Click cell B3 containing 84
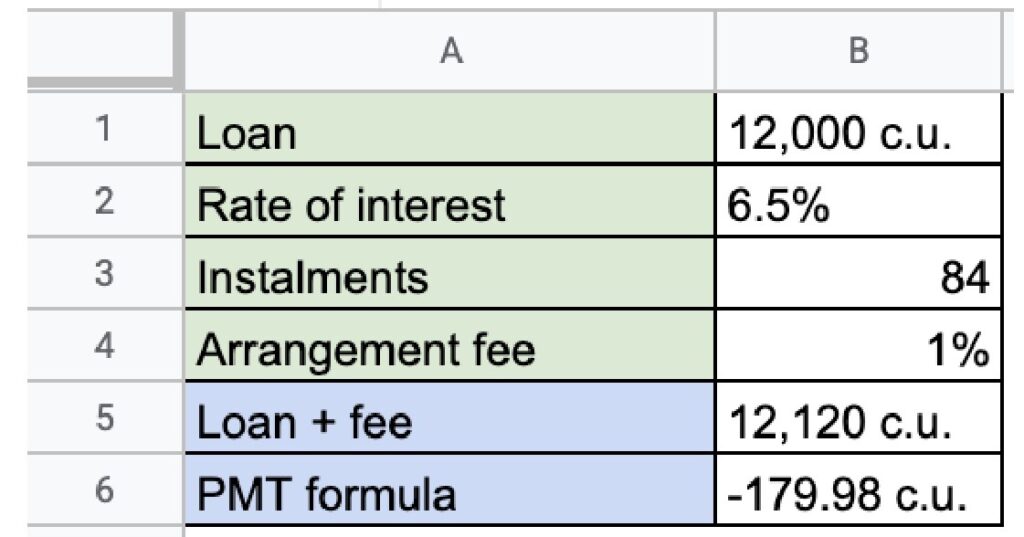 tap(858, 277)
